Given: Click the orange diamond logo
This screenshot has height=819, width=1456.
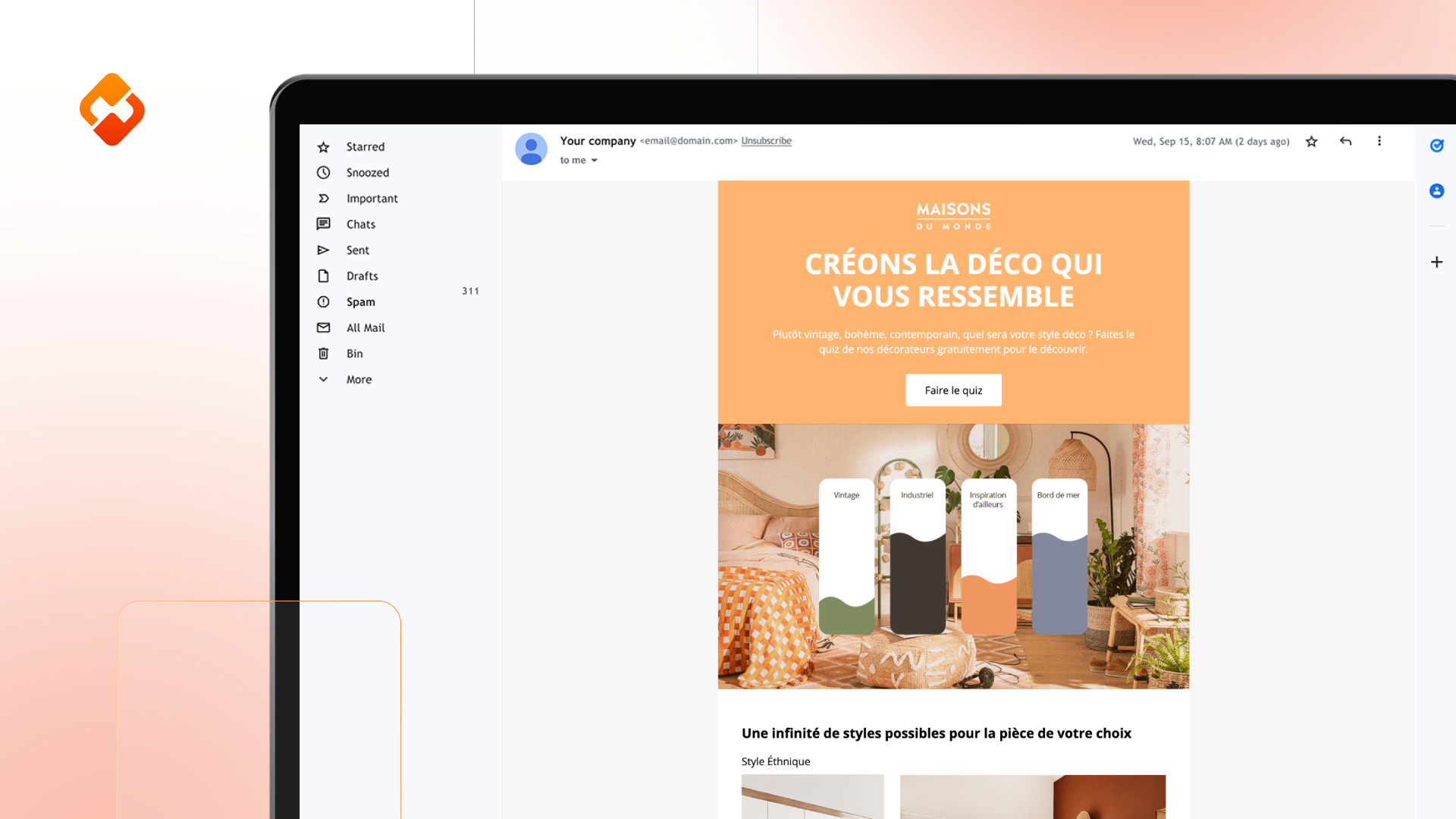Looking at the screenshot, I should [112, 110].
